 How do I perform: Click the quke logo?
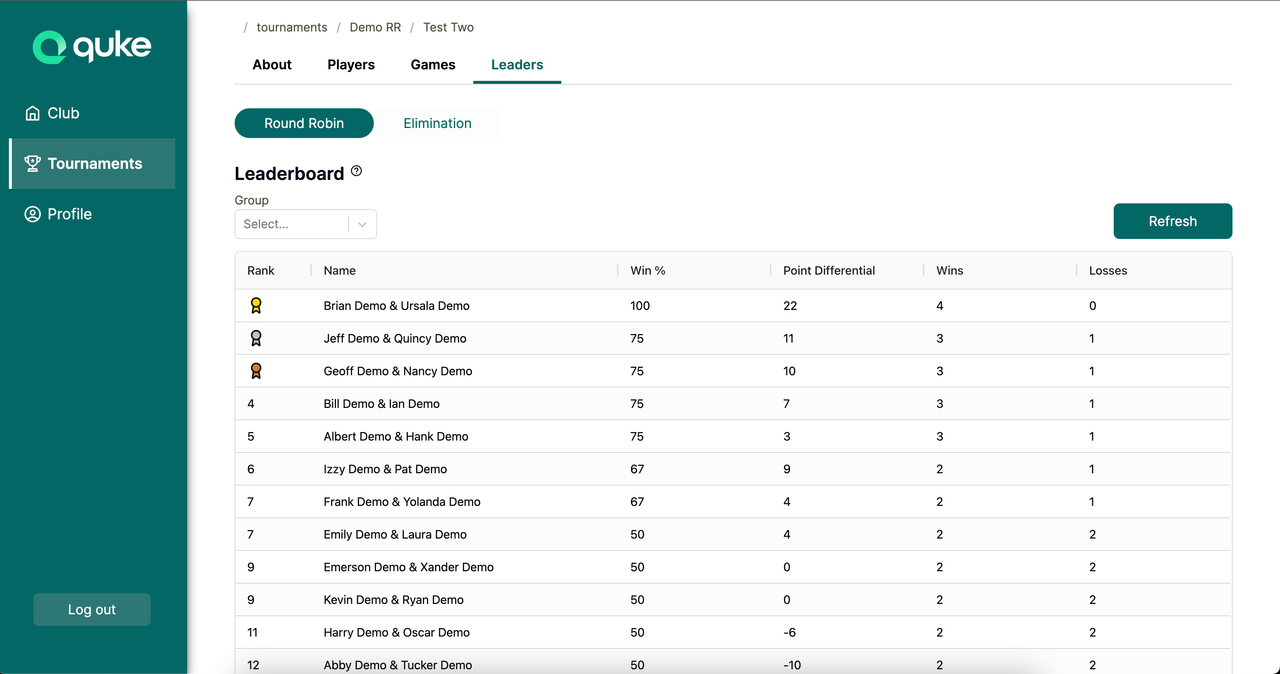(92, 46)
